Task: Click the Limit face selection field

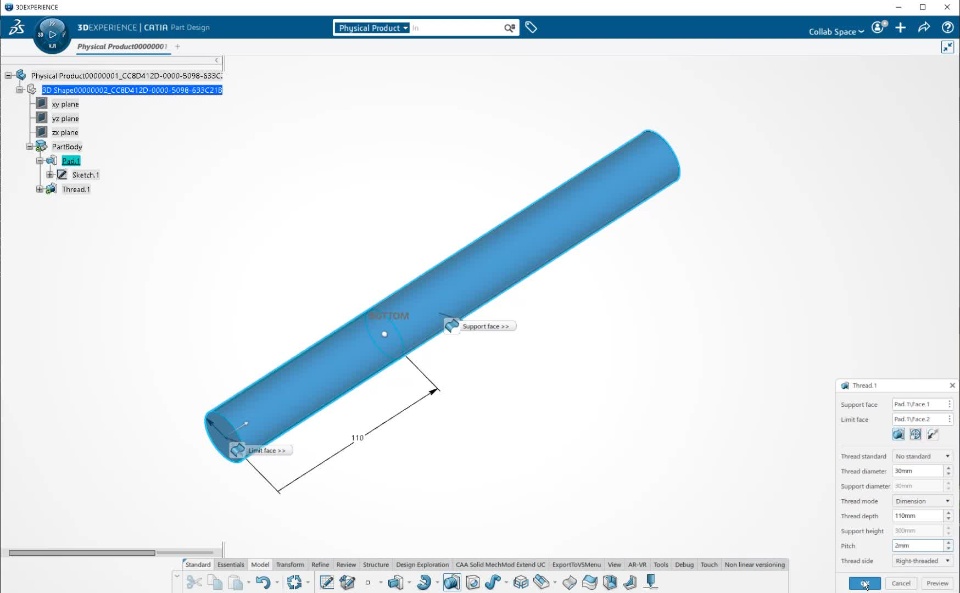Action: (x=922, y=419)
